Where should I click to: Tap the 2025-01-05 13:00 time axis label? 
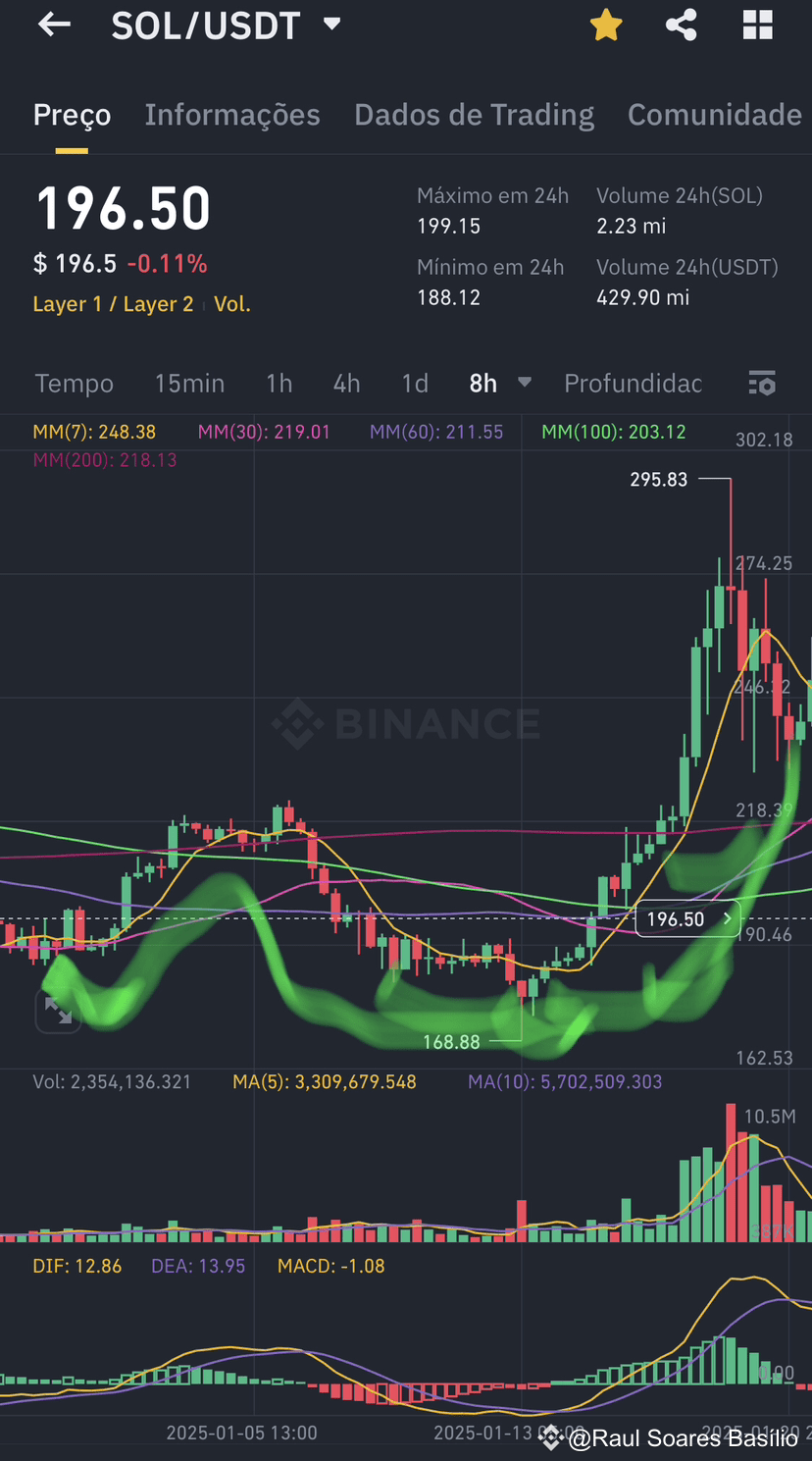pyautogui.click(x=241, y=1433)
